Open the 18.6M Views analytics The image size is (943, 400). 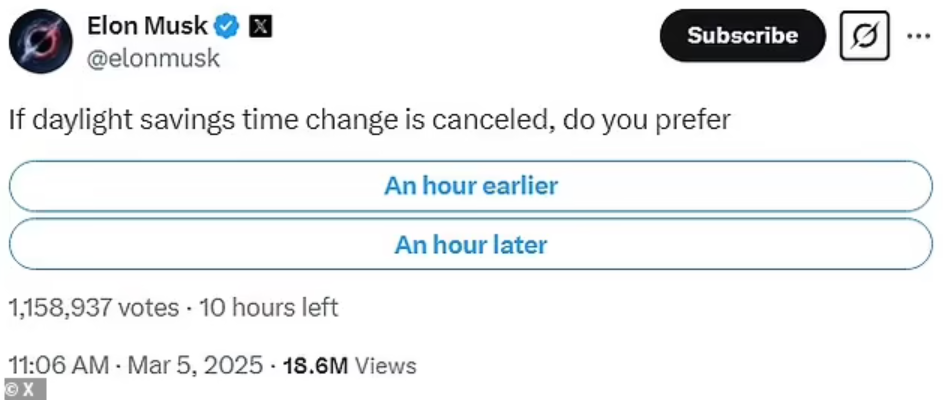(349, 366)
